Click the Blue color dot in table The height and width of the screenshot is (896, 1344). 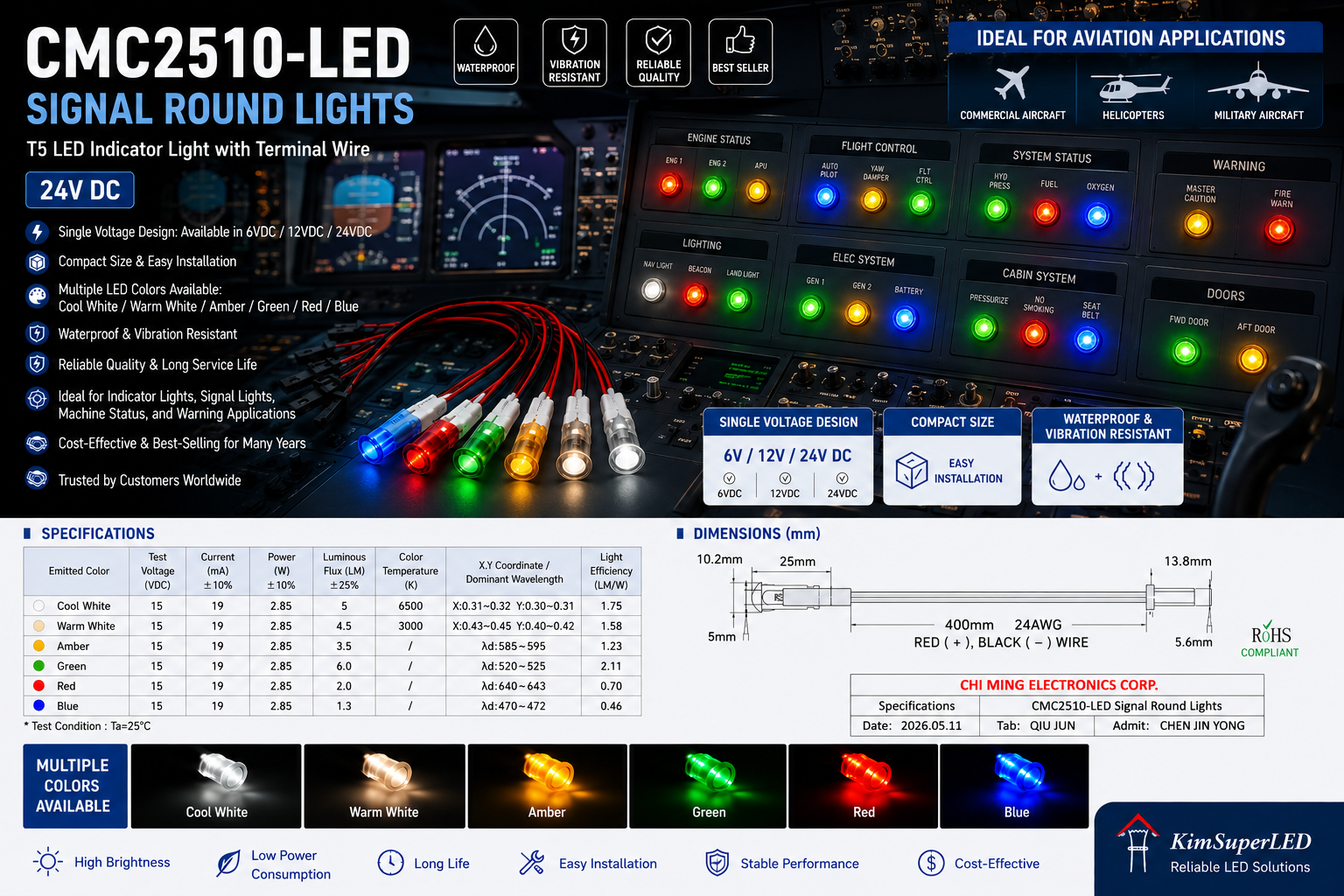coord(38,705)
